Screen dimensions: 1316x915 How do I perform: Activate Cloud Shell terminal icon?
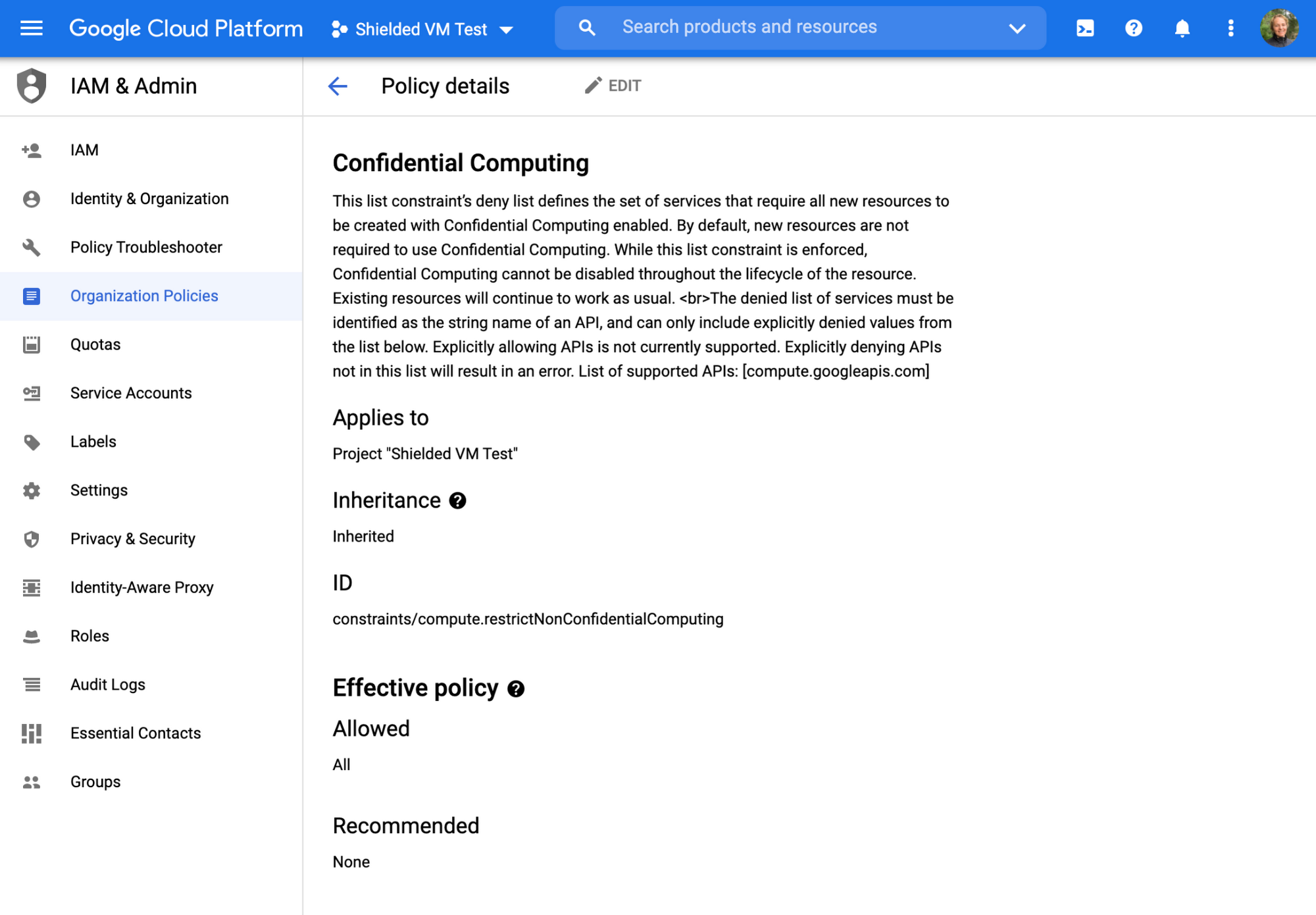pos(1085,28)
